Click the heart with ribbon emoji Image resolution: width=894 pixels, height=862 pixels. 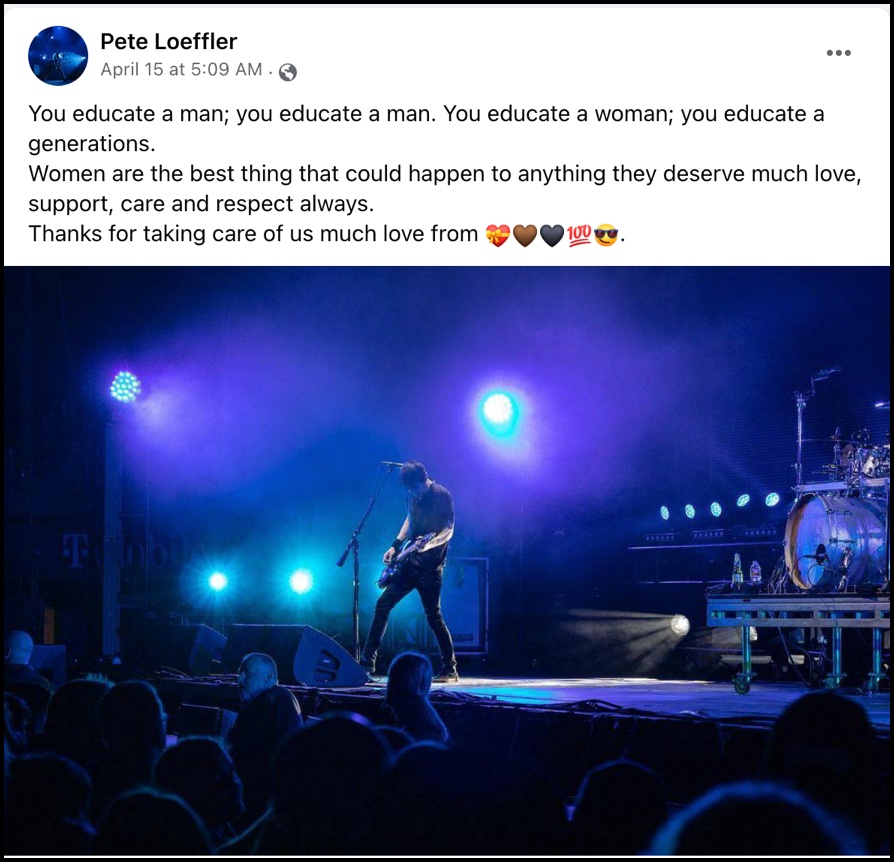pyautogui.click(x=497, y=235)
